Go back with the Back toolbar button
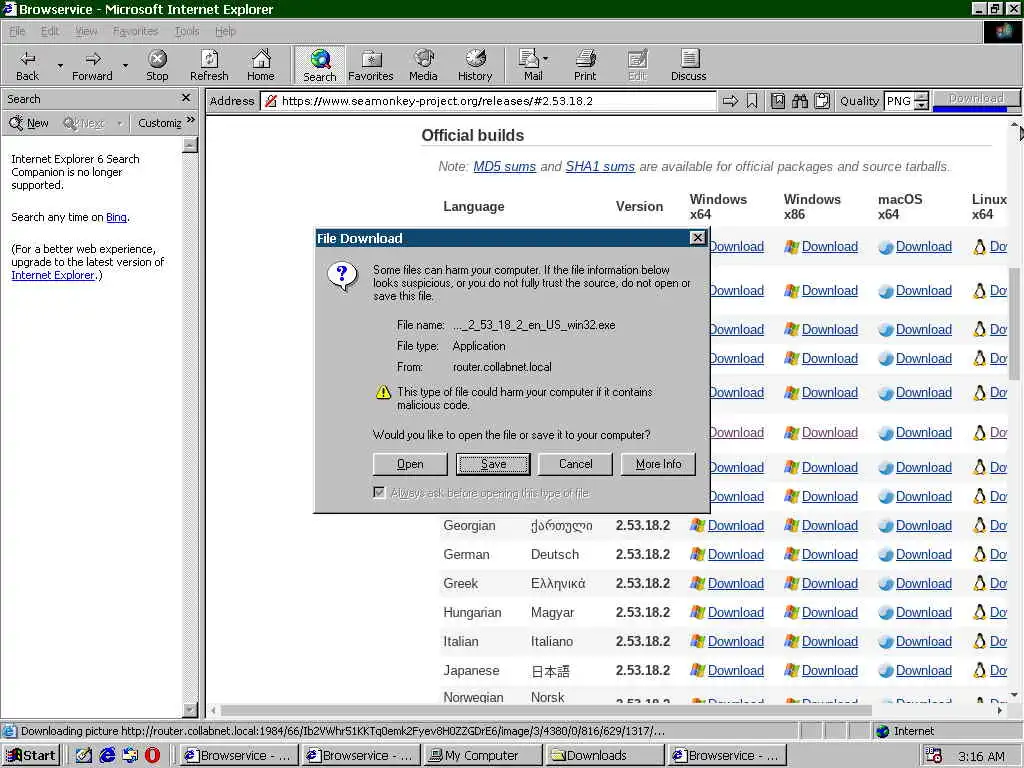 [27, 65]
